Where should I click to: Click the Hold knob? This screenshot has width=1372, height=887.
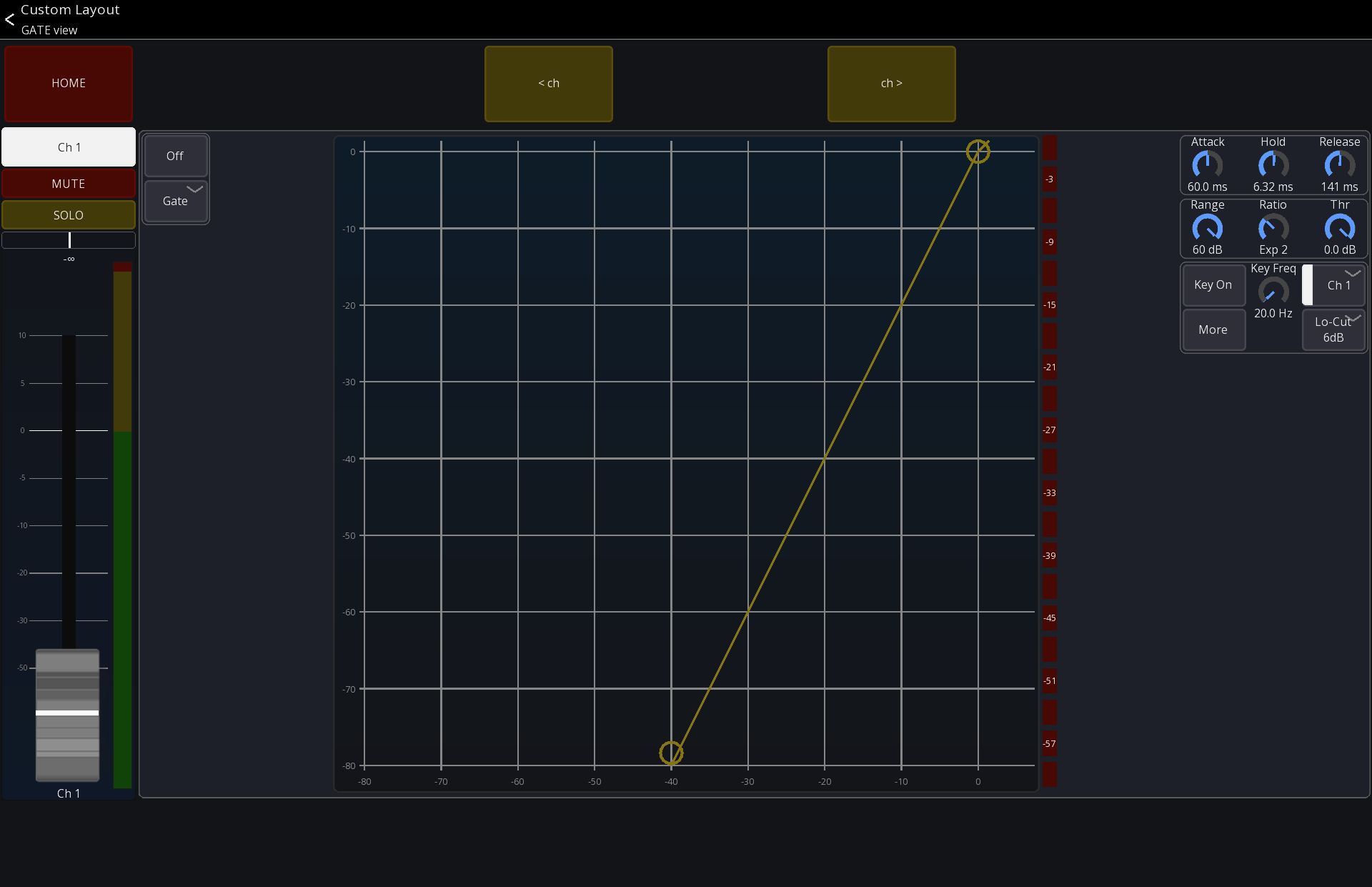click(x=1273, y=165)
